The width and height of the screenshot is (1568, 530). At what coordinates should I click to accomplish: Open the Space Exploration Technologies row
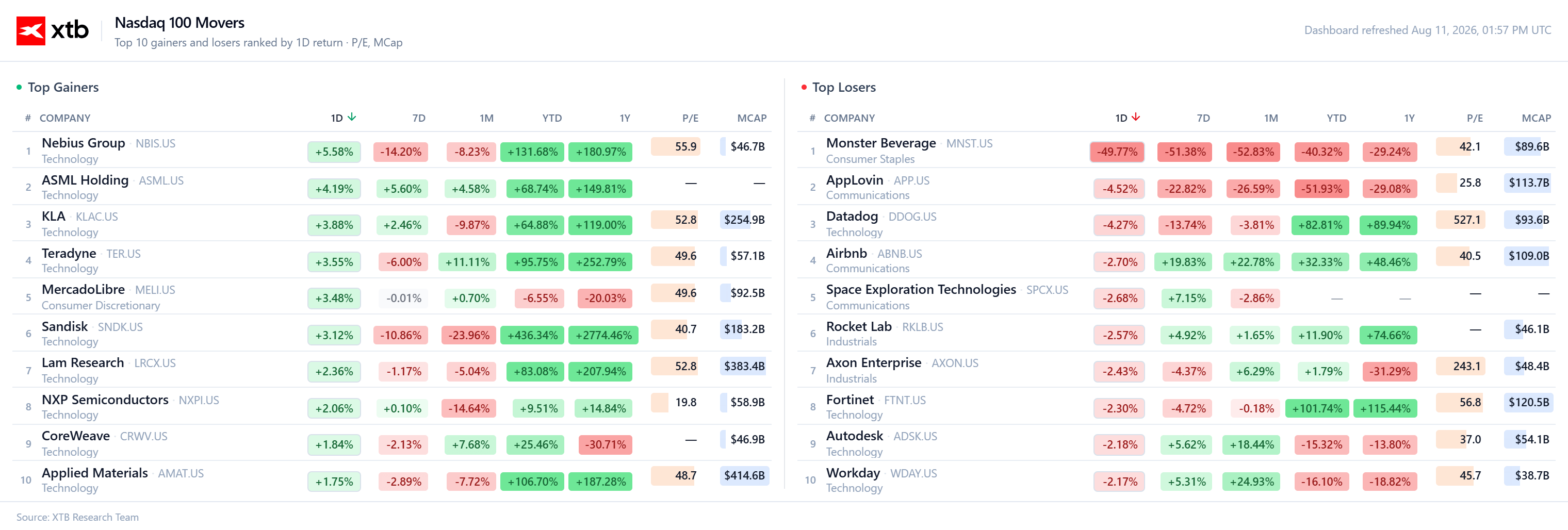pyautogui.click(x=1176, y=296)
